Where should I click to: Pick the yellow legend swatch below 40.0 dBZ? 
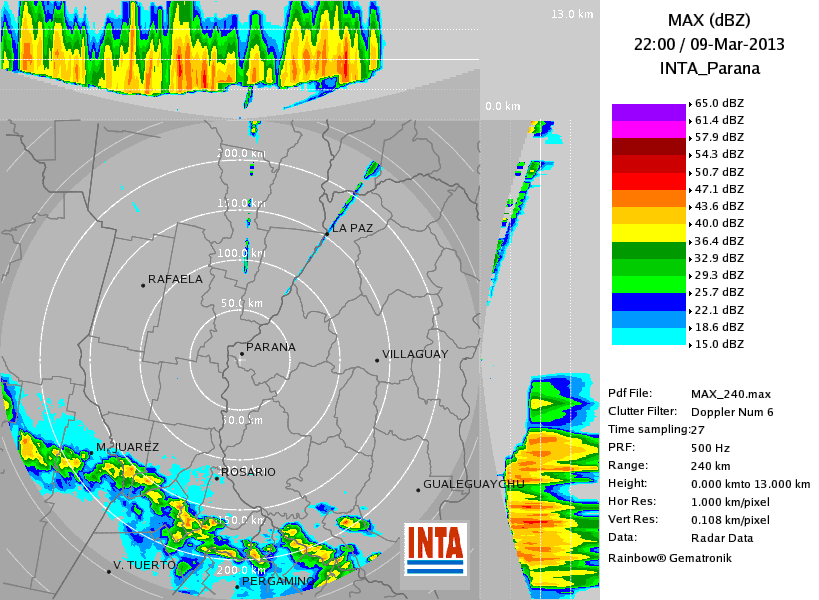(649, 232)
